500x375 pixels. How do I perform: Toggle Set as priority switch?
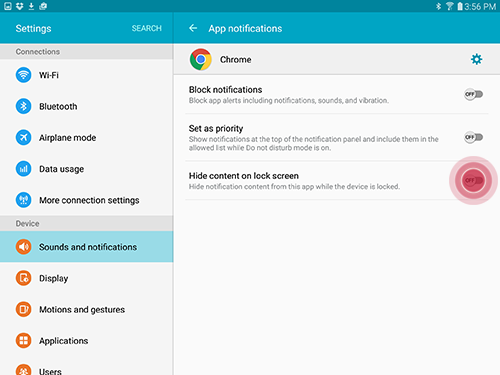coord(473,137)
